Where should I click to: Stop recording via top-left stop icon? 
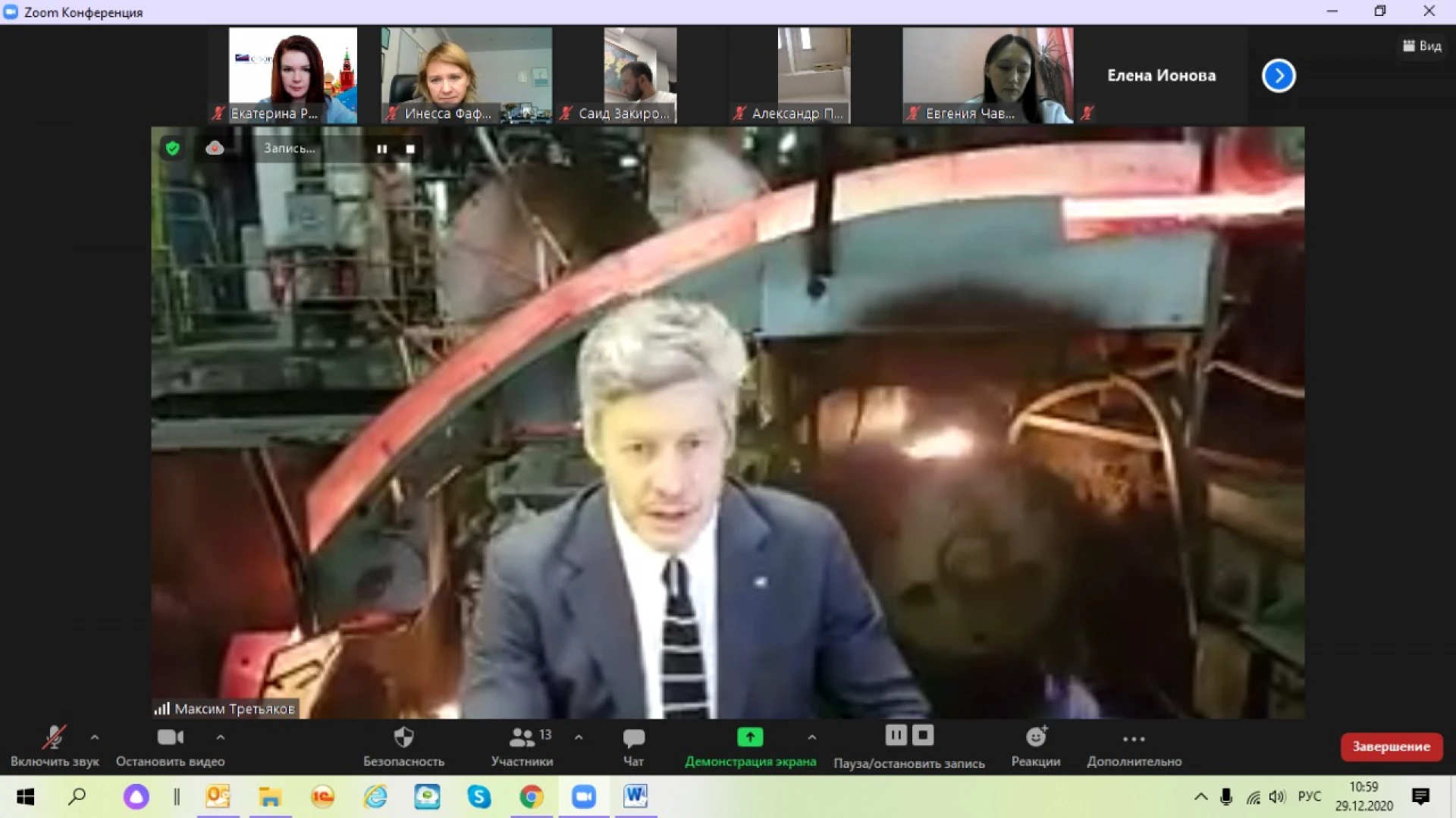pos(410,149)
